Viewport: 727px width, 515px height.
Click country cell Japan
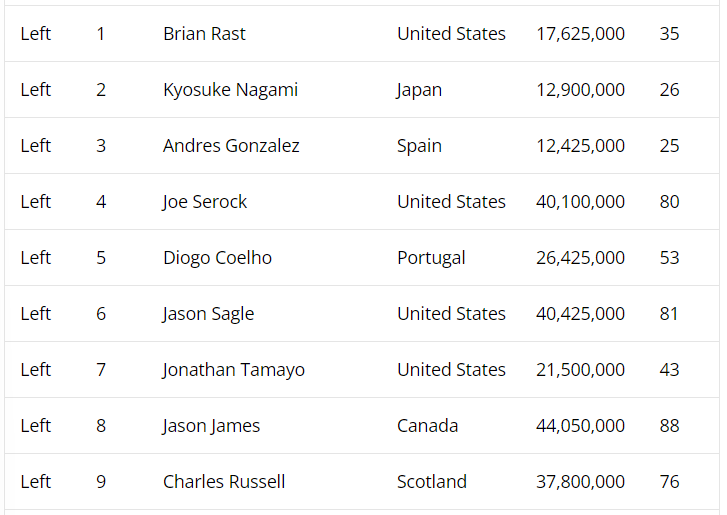(x=419, y=90)
